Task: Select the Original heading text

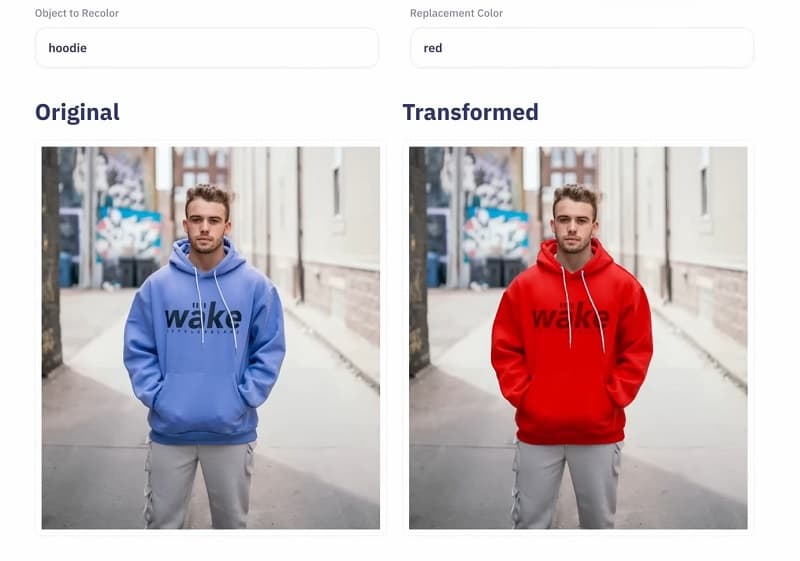Action: tap(78, 112)
